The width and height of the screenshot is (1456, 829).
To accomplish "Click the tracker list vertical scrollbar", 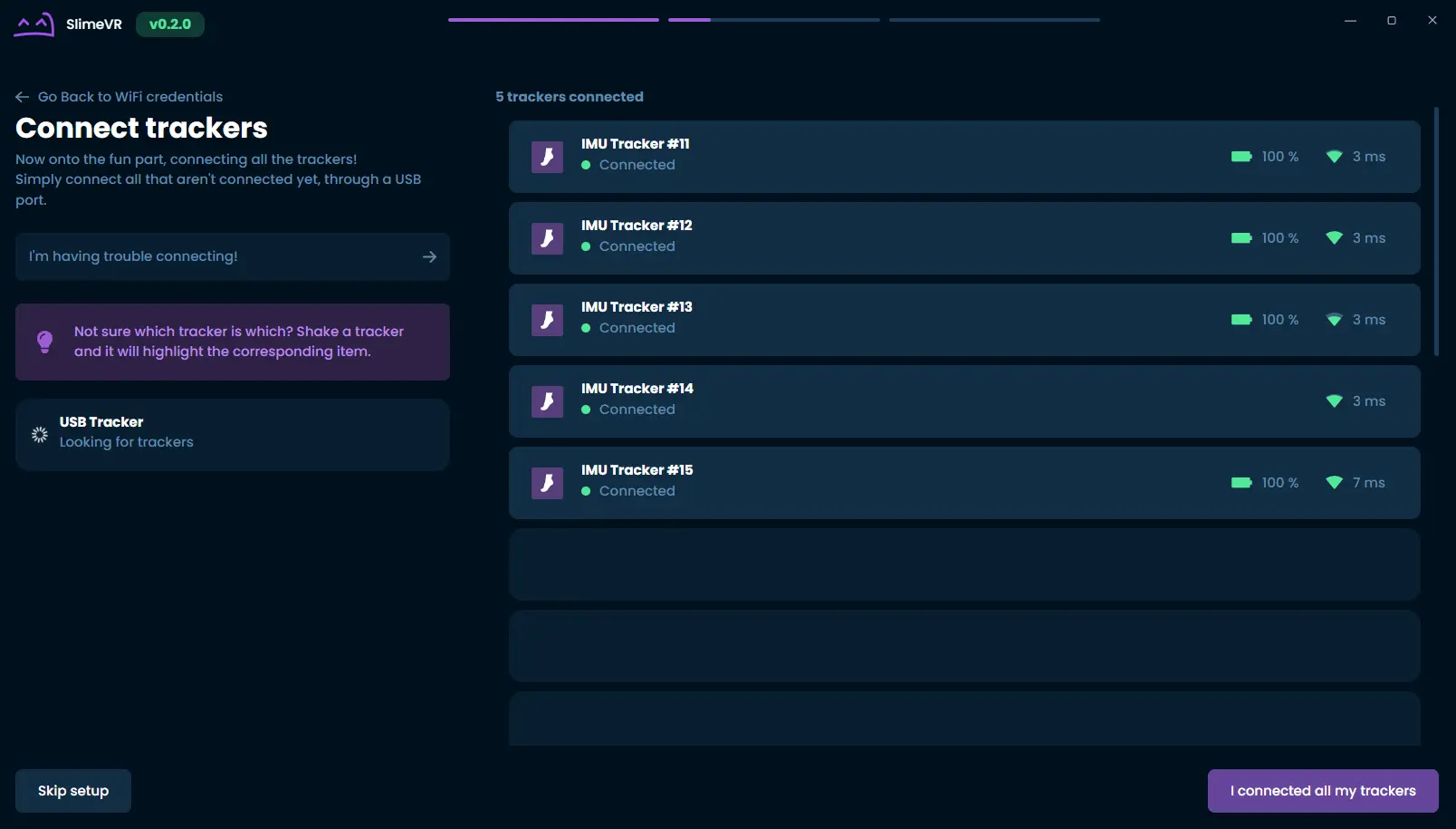I will pyautogui.click(x=1436, y=231).
